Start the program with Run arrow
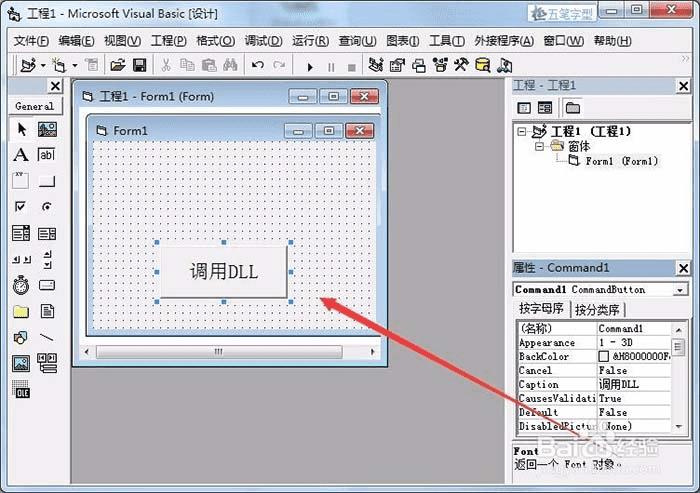 tap(310, 67)
